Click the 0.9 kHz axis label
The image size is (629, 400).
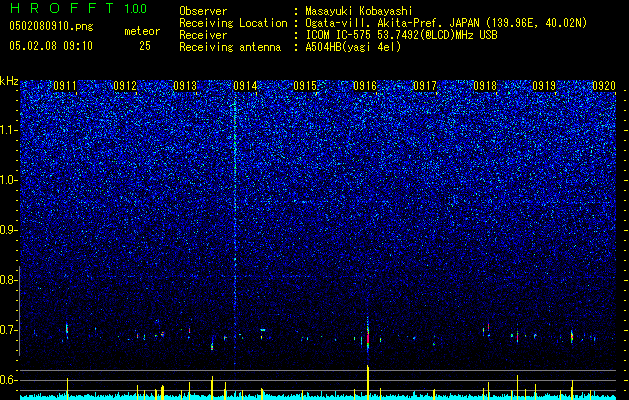[8, 230]
